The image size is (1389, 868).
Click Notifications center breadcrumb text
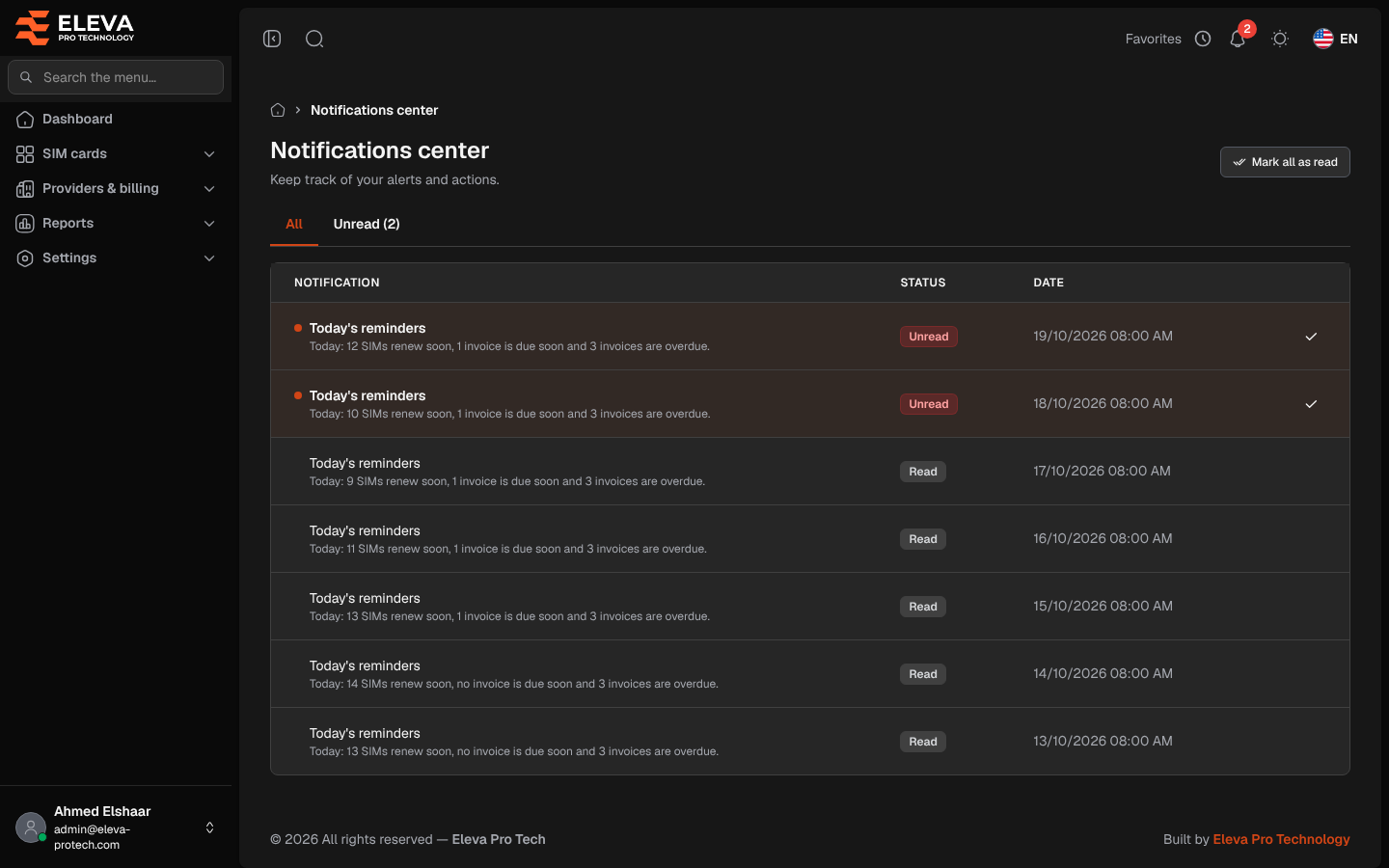click(x=374, y=110)
